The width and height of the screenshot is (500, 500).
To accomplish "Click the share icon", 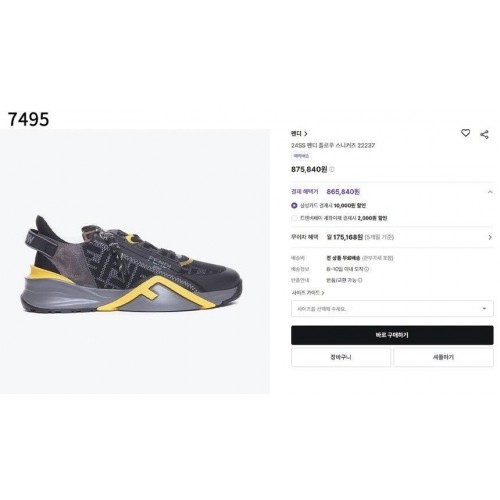I will tap(484, 134).
